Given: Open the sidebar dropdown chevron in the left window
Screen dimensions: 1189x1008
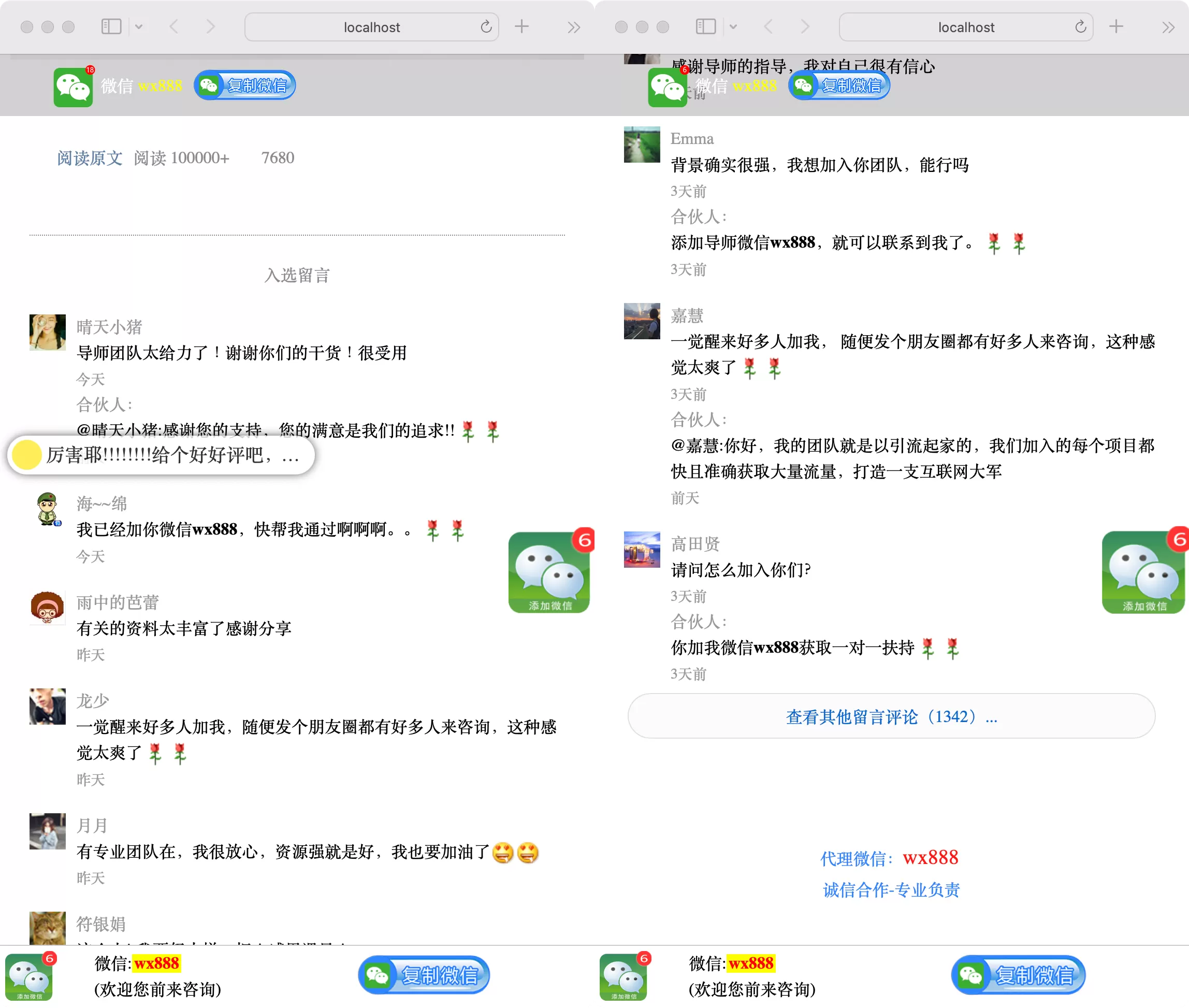Looking at the screenshot, I should [x=139, y=27].
